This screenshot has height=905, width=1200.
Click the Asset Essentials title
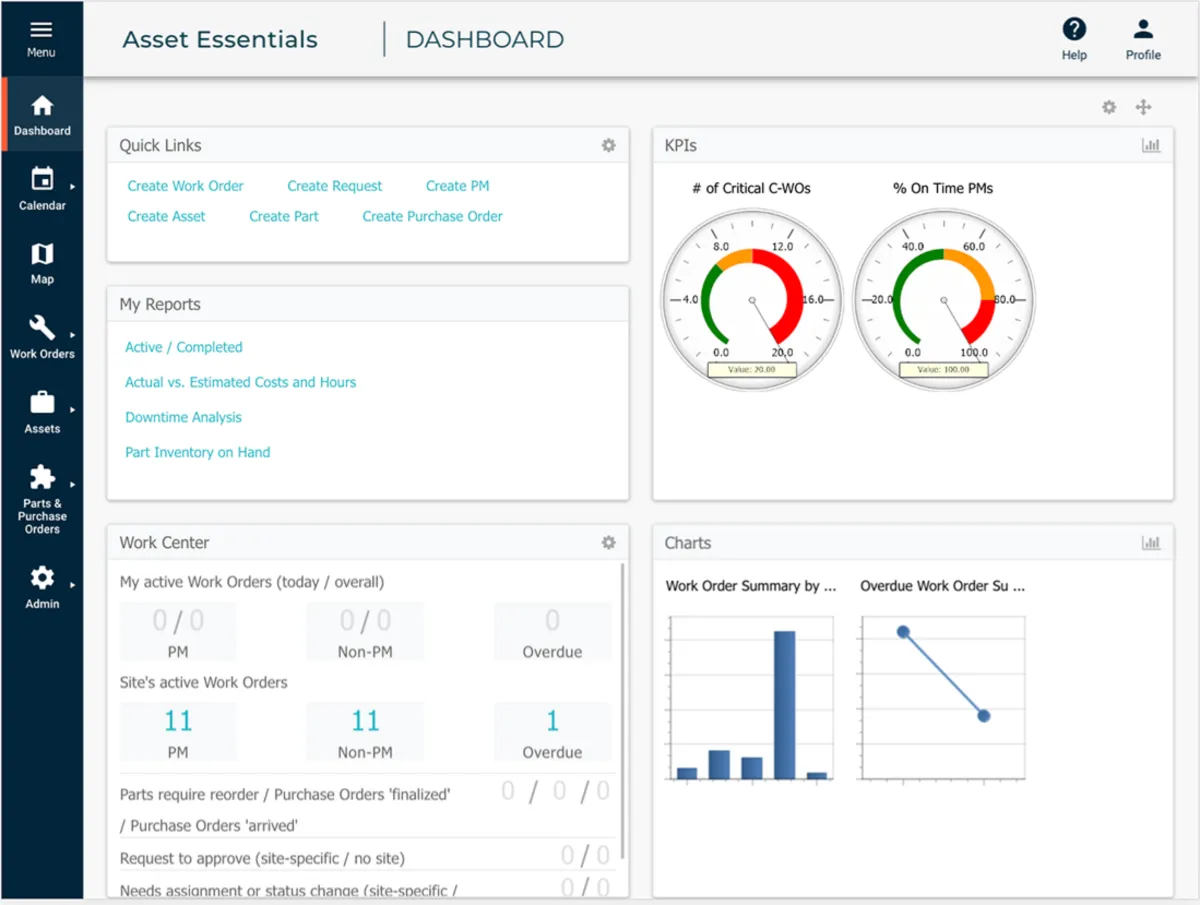(x=220, y=40)
